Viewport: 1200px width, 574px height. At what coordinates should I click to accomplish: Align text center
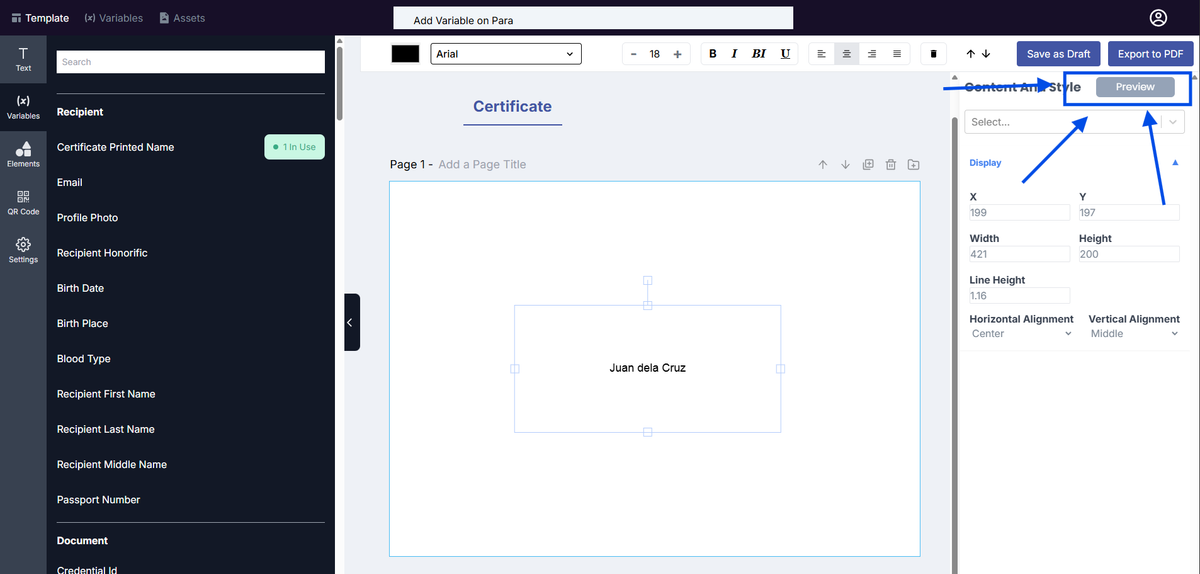[846, 54]
